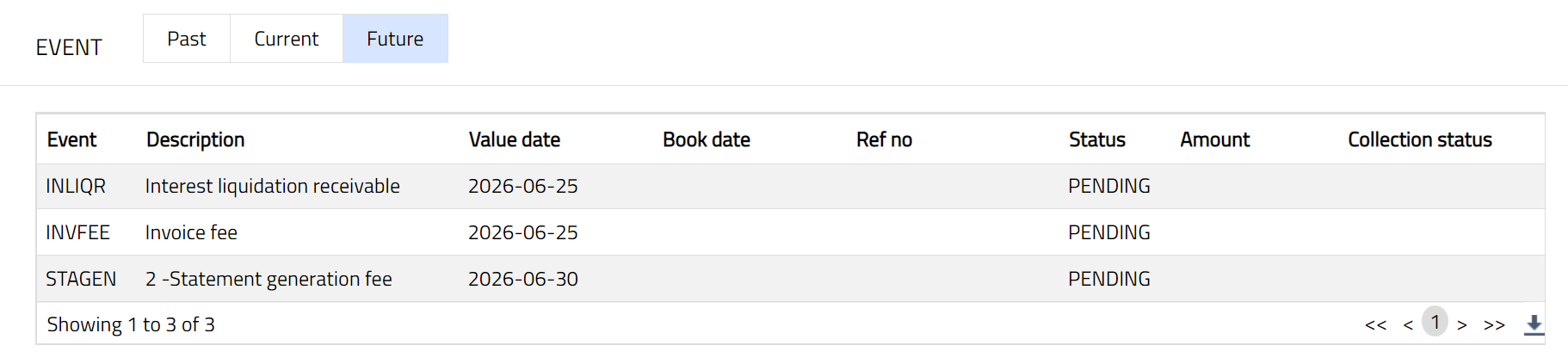The image size is (1568, 364).
Task: Sort by the Description column header
Action: [195, 139]
